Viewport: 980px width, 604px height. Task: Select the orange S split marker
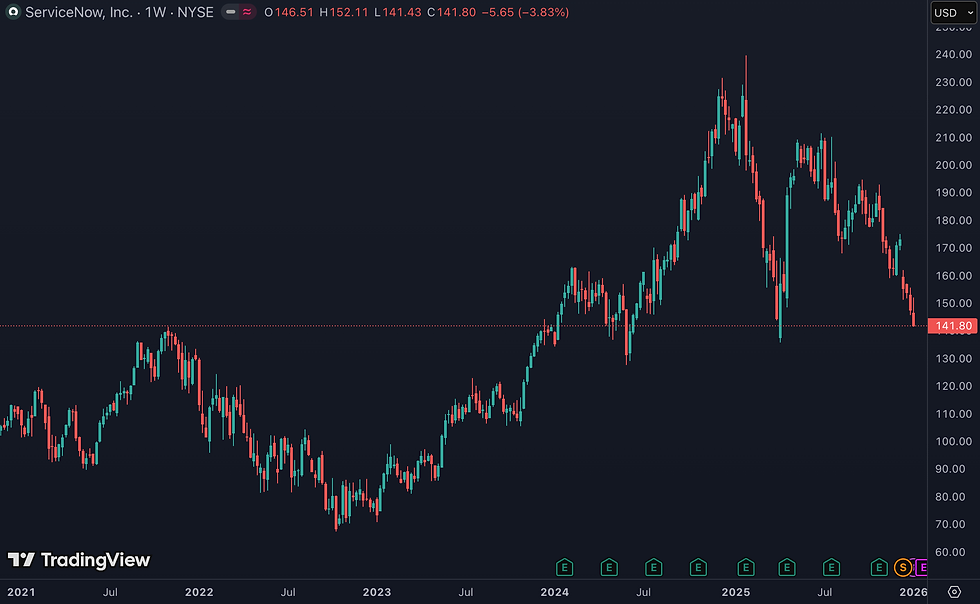point(902,568)
